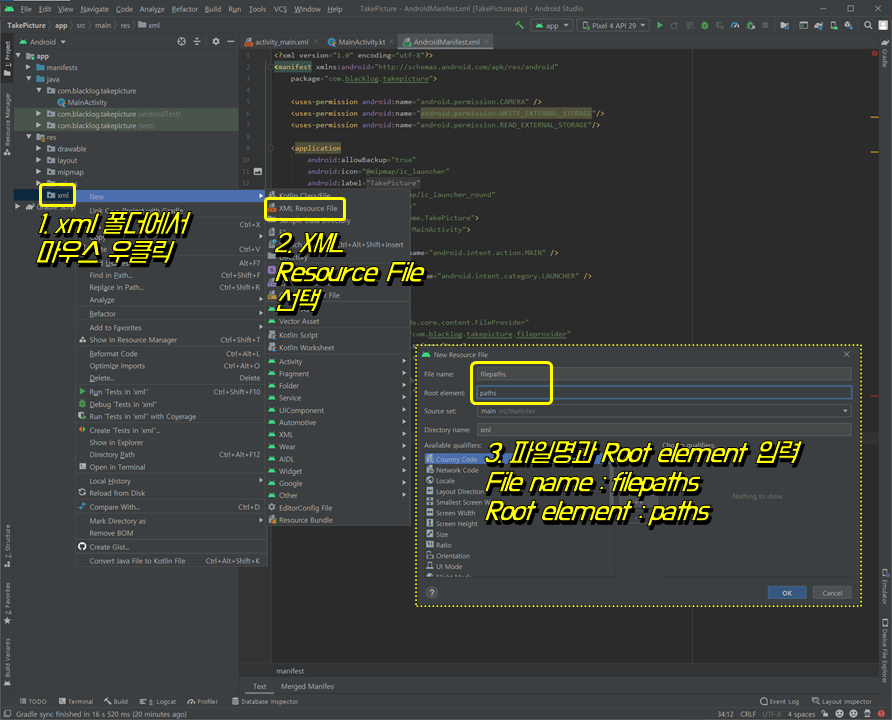Open the Logcat tool window button
The image size is (892, 720).
tap(158, 701)
